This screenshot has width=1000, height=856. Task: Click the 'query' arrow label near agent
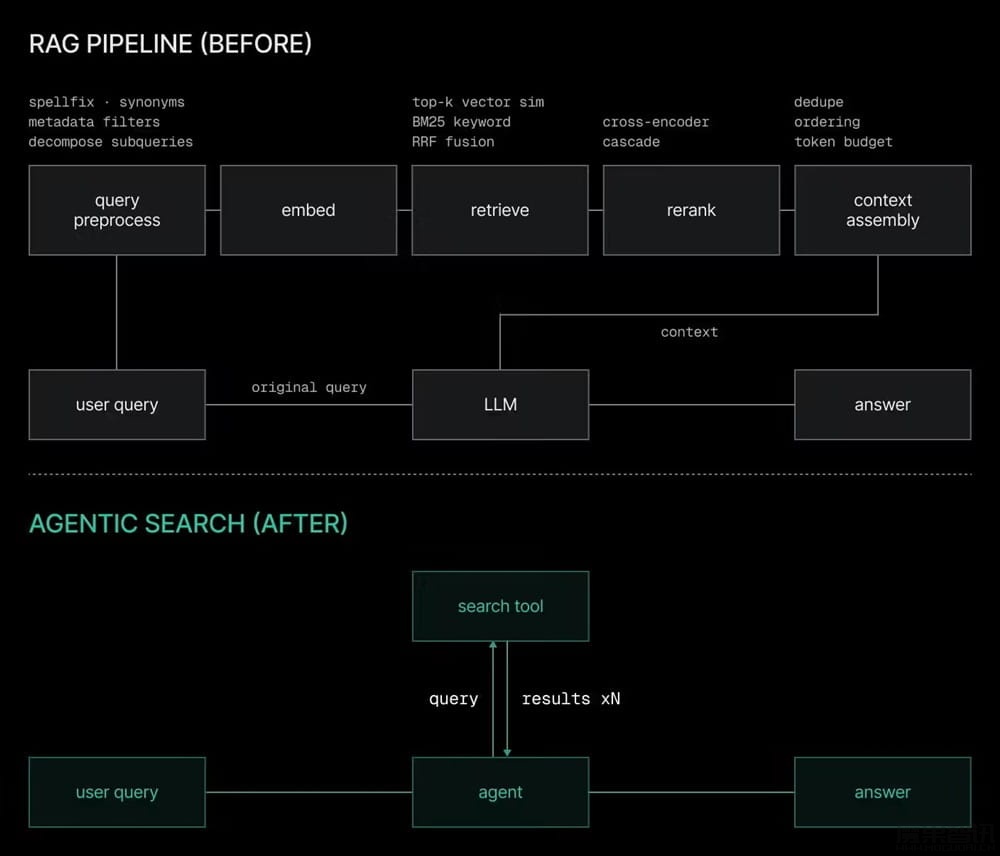453,699
